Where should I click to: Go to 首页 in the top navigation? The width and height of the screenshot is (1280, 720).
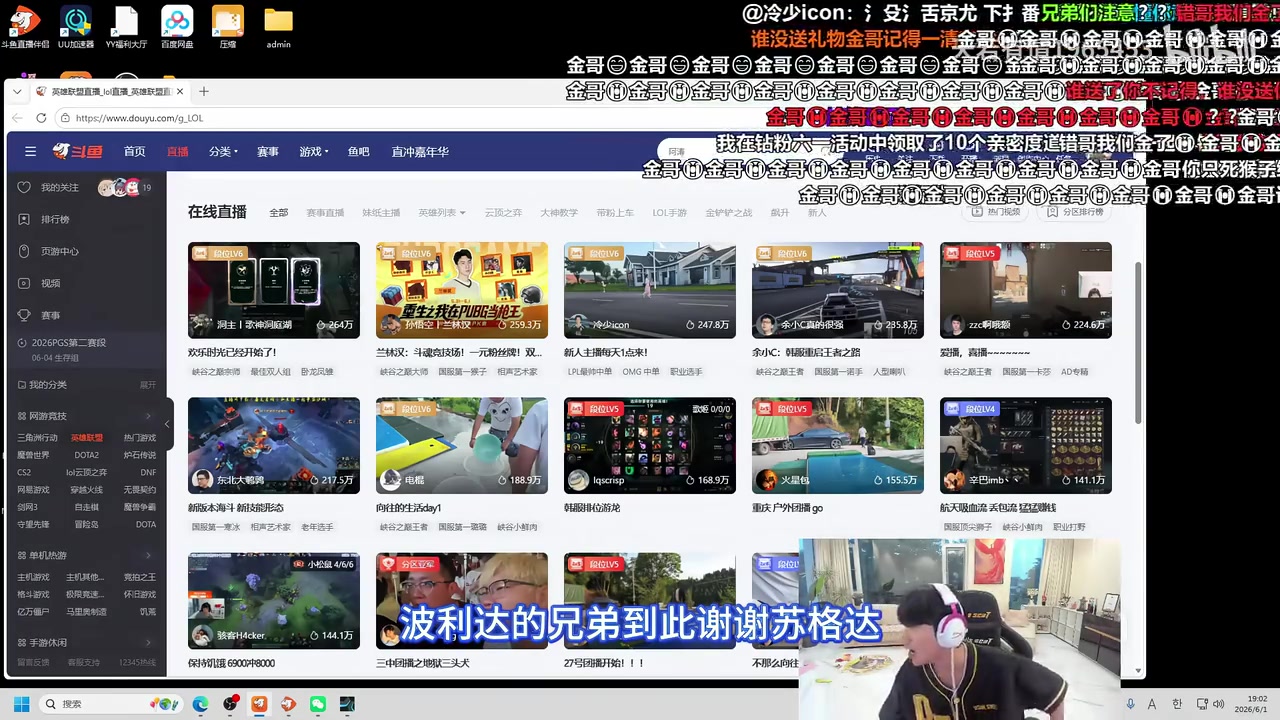point(134,152)
